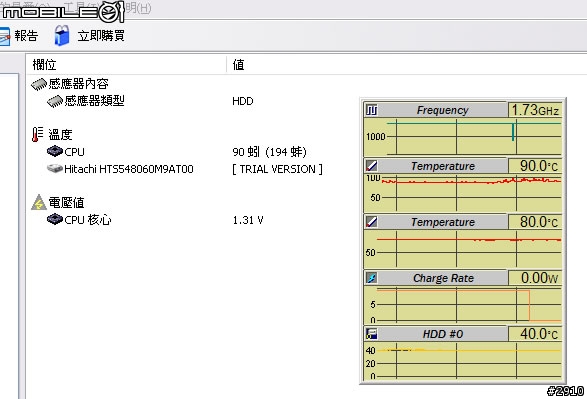This screenshot has height=399, width=587.
Task: Select the CPU temperature row
Action: [x=66, y=152]
